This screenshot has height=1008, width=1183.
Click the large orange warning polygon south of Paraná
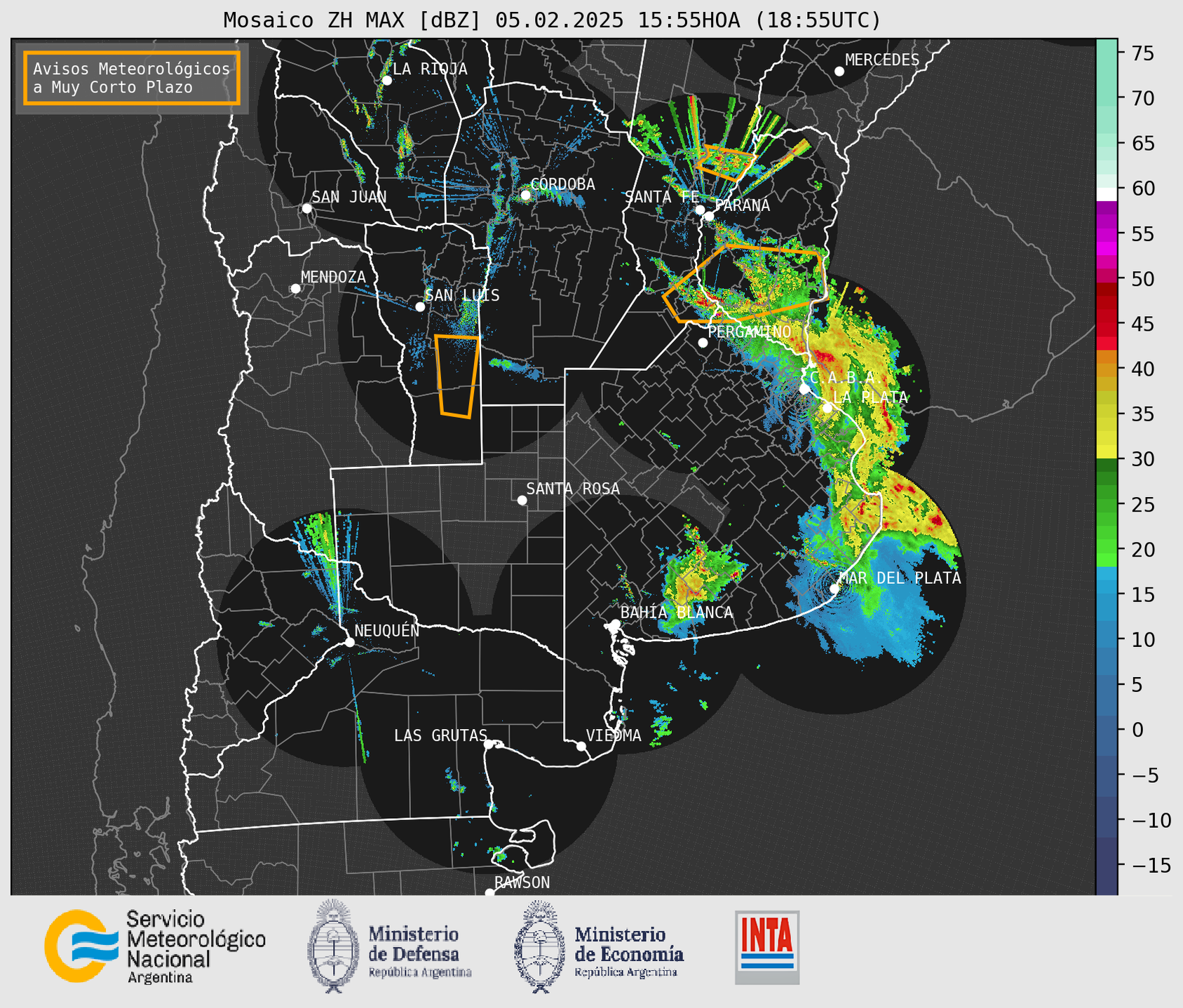[745, 283]
